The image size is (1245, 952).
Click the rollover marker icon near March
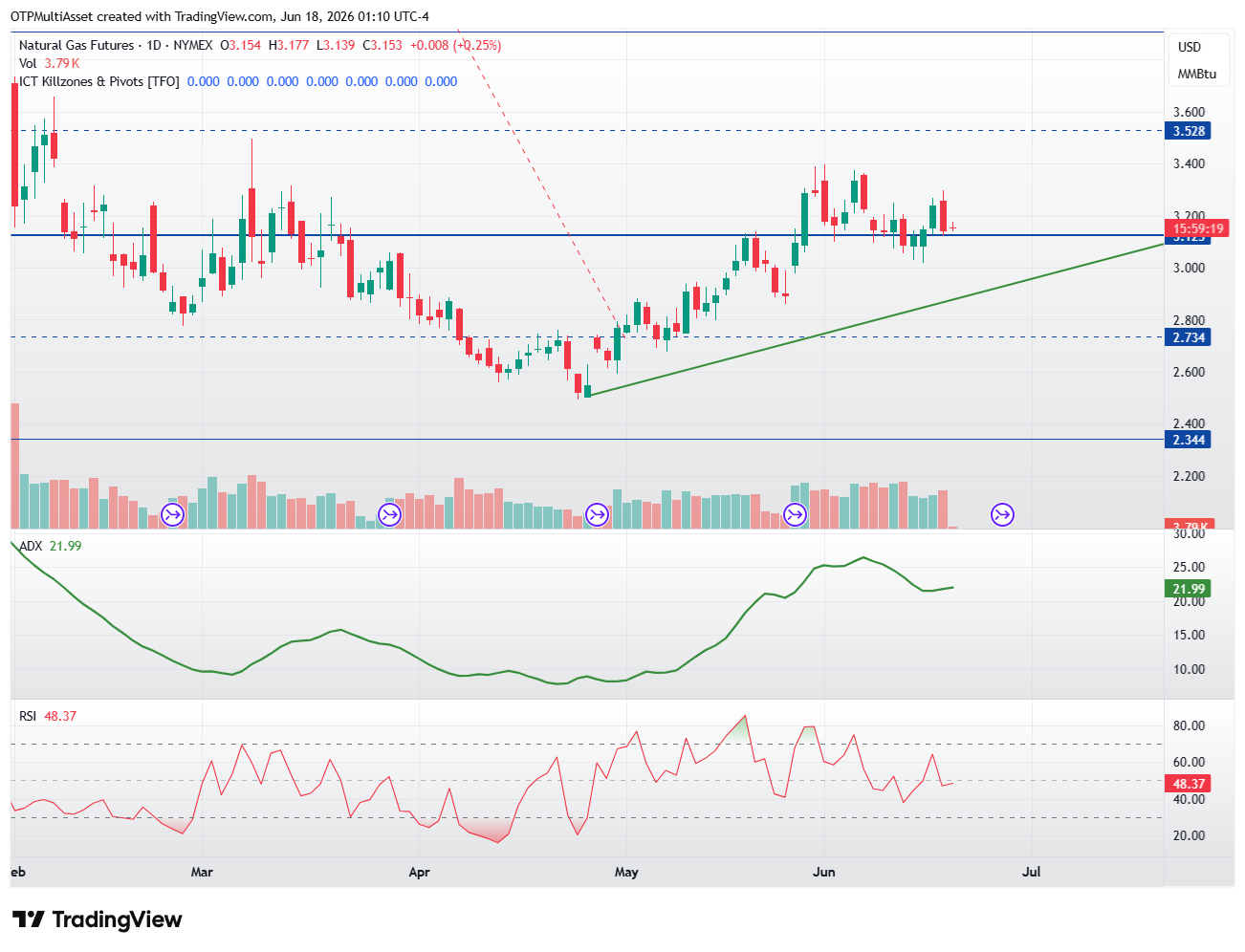[x=172, y=515]
